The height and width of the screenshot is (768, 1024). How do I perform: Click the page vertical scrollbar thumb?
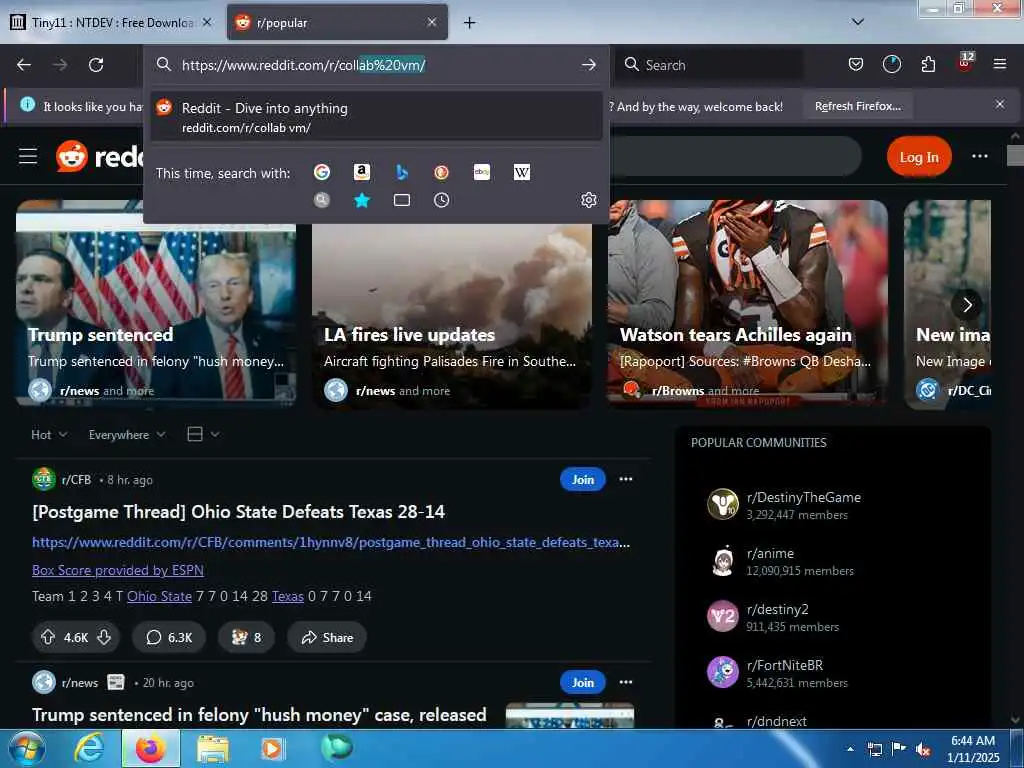[1014, 156]
